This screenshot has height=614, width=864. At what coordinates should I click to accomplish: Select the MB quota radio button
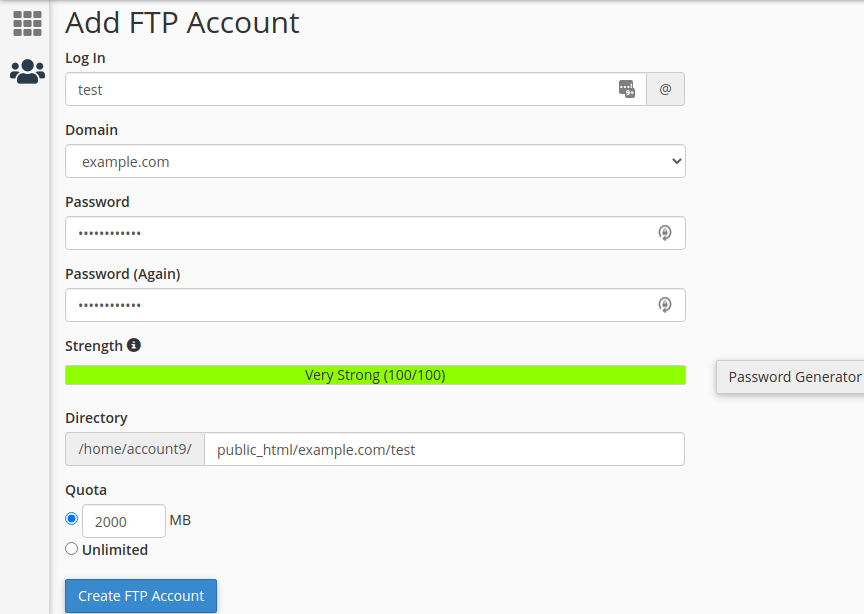[72, 519]
